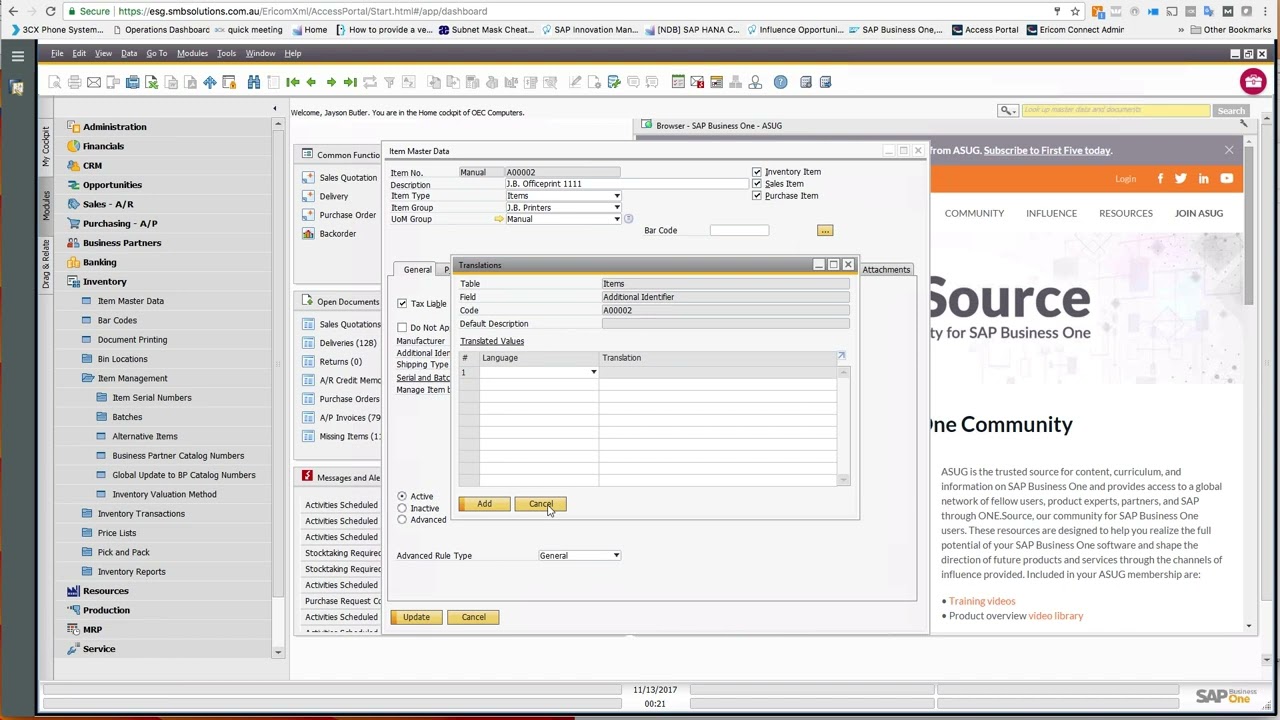The image size is (1280, 720).
Task: Open Bin Locations in the sidebar
Action: click(122, 359)
